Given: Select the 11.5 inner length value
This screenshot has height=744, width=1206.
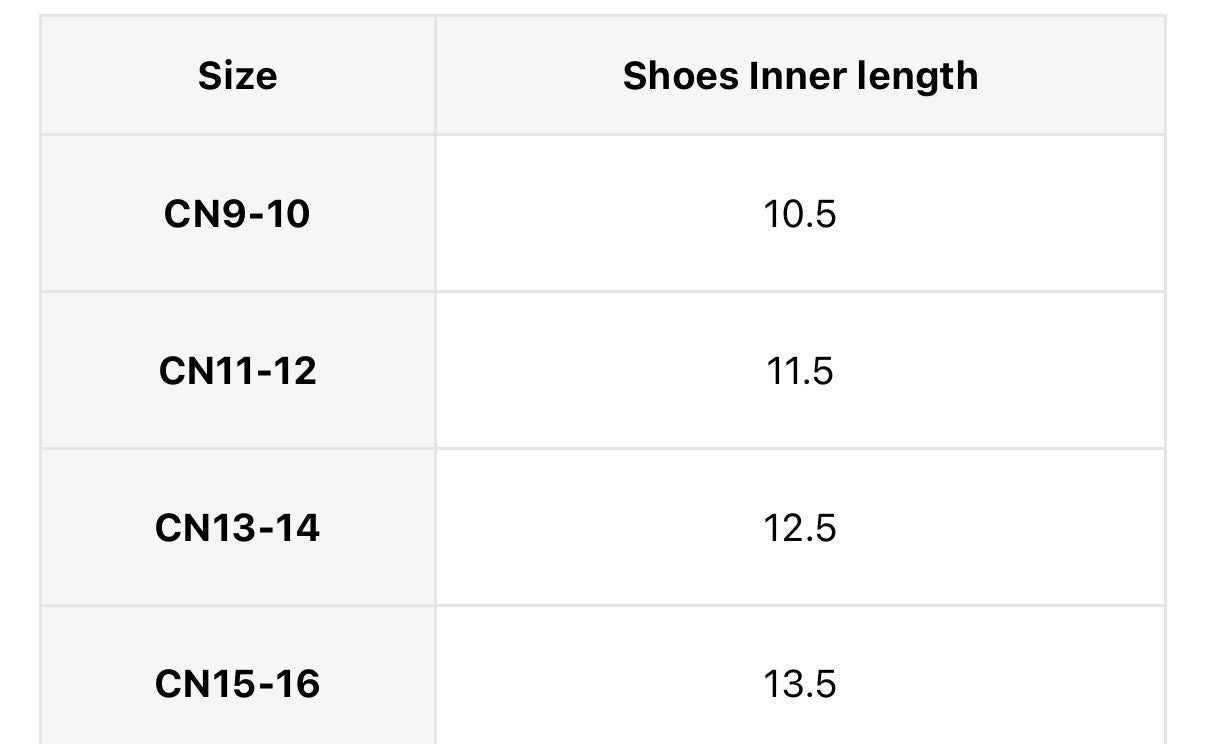Looking at the screenshot, I should 800,371.
